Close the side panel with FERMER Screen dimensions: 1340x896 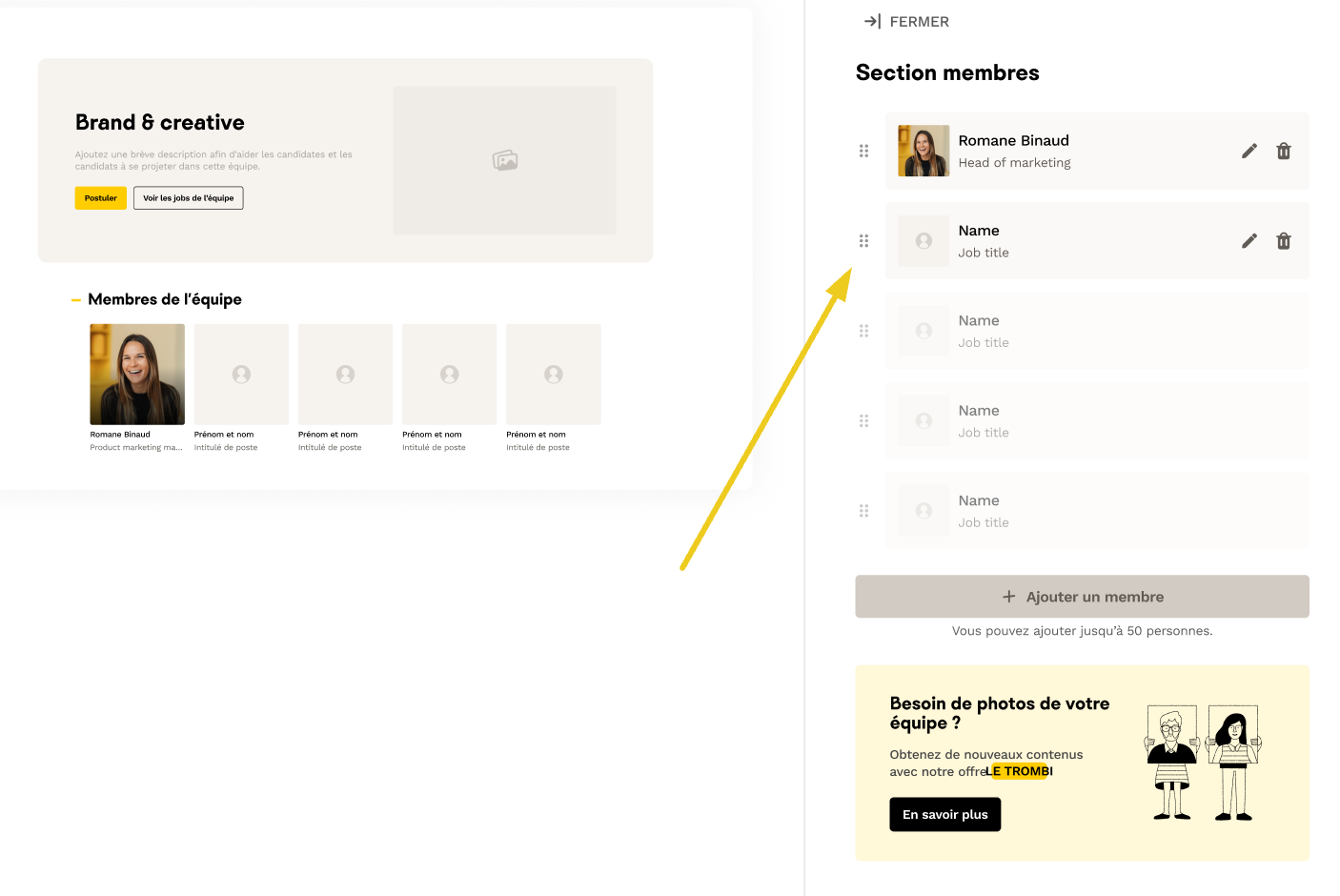[x=906, y=22]
